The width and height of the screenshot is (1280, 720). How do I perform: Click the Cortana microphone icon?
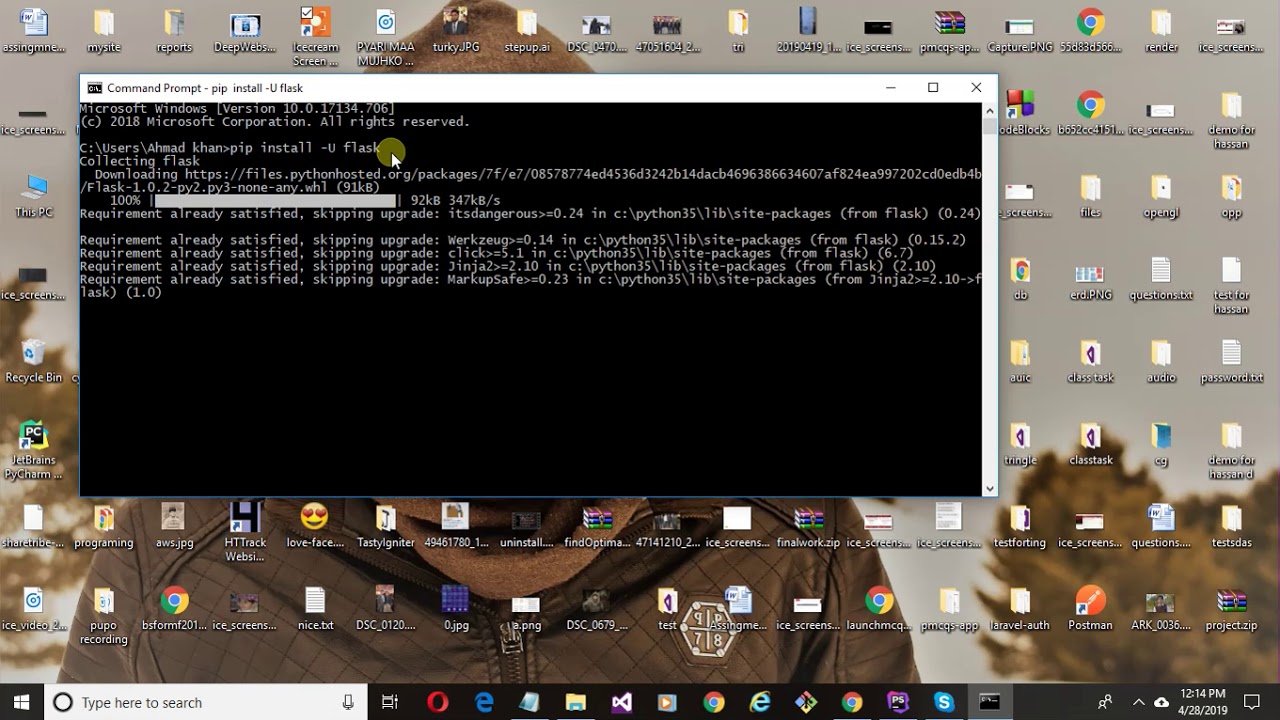coord(348,702)
